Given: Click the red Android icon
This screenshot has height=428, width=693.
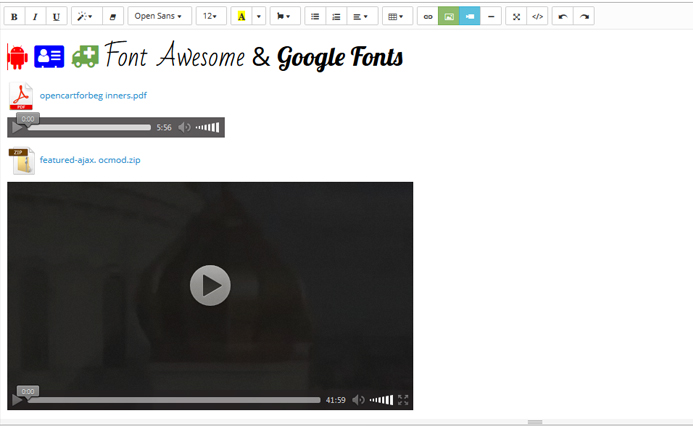Looking at the screenshot, I should [18, 57].
